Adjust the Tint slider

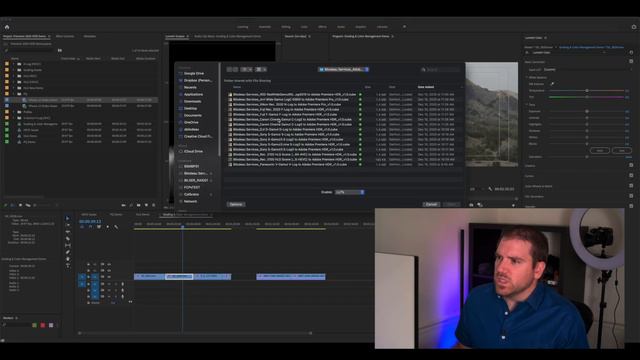coord(587,97)
